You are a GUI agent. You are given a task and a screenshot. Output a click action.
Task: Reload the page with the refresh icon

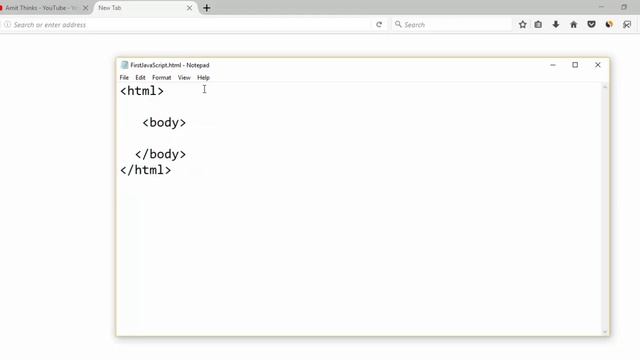click(379, 25)
